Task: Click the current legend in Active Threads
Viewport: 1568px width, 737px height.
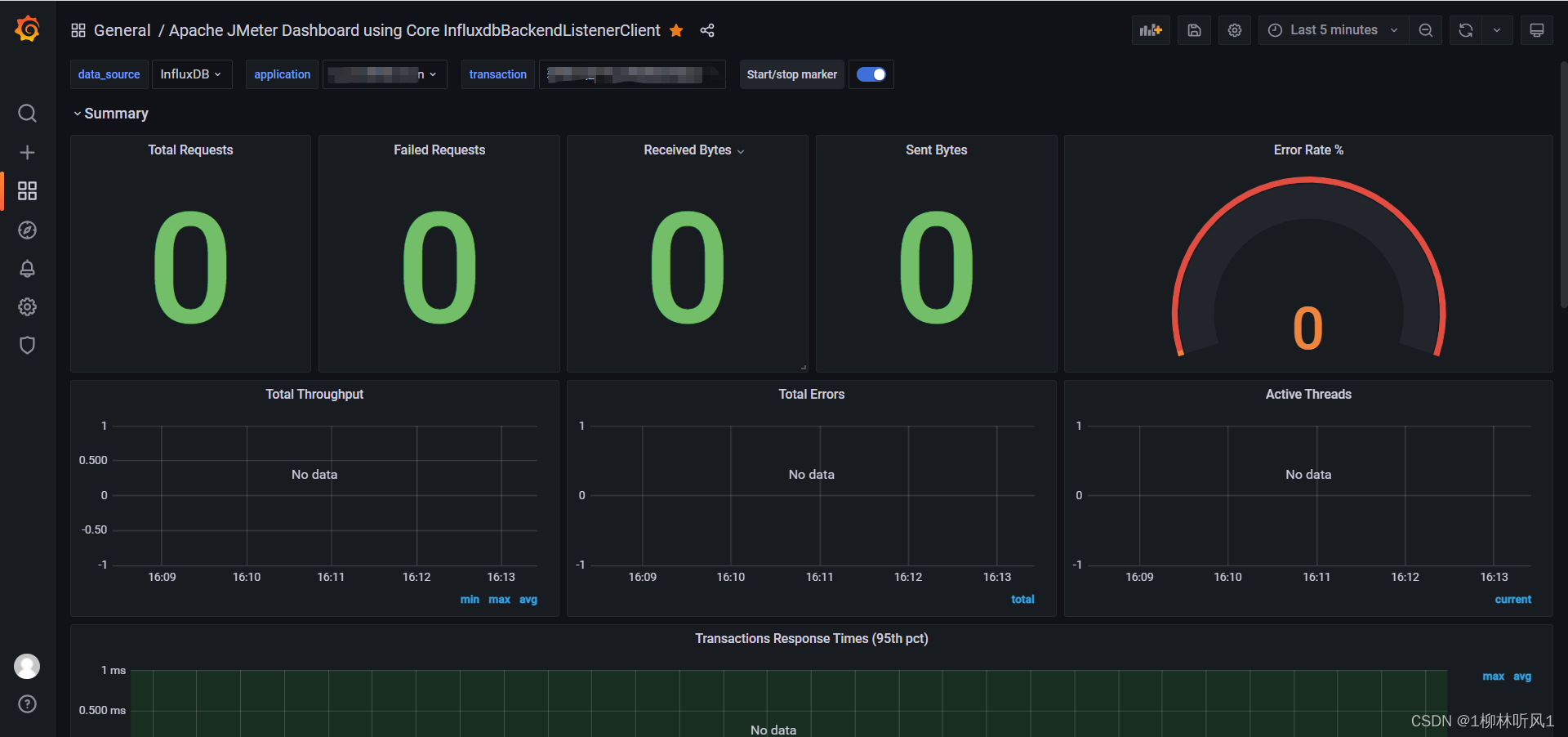Action: click(x=1512, y=600)
